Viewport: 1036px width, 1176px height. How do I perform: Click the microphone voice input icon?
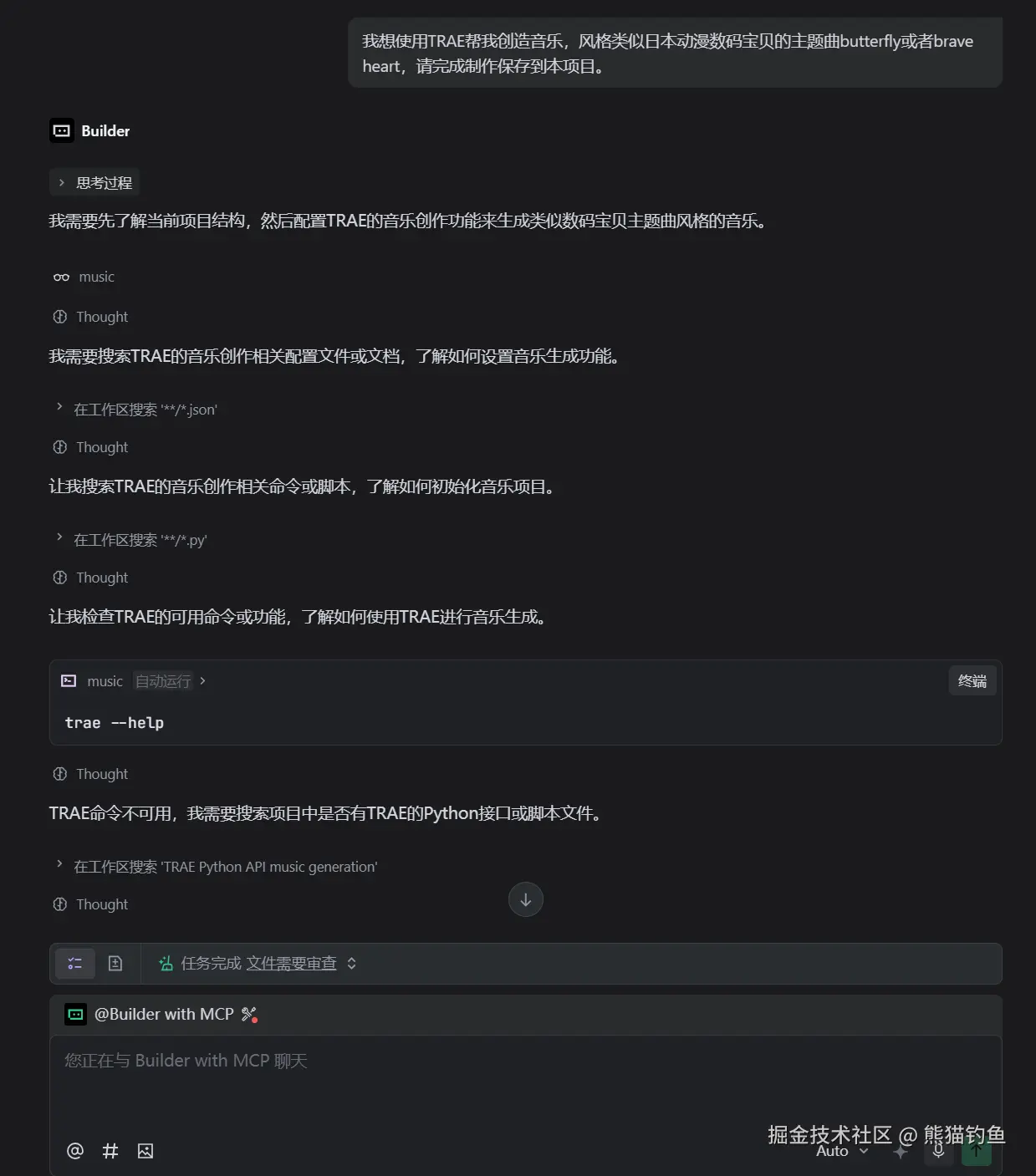pyautogui.click(x=939, y=1150)
